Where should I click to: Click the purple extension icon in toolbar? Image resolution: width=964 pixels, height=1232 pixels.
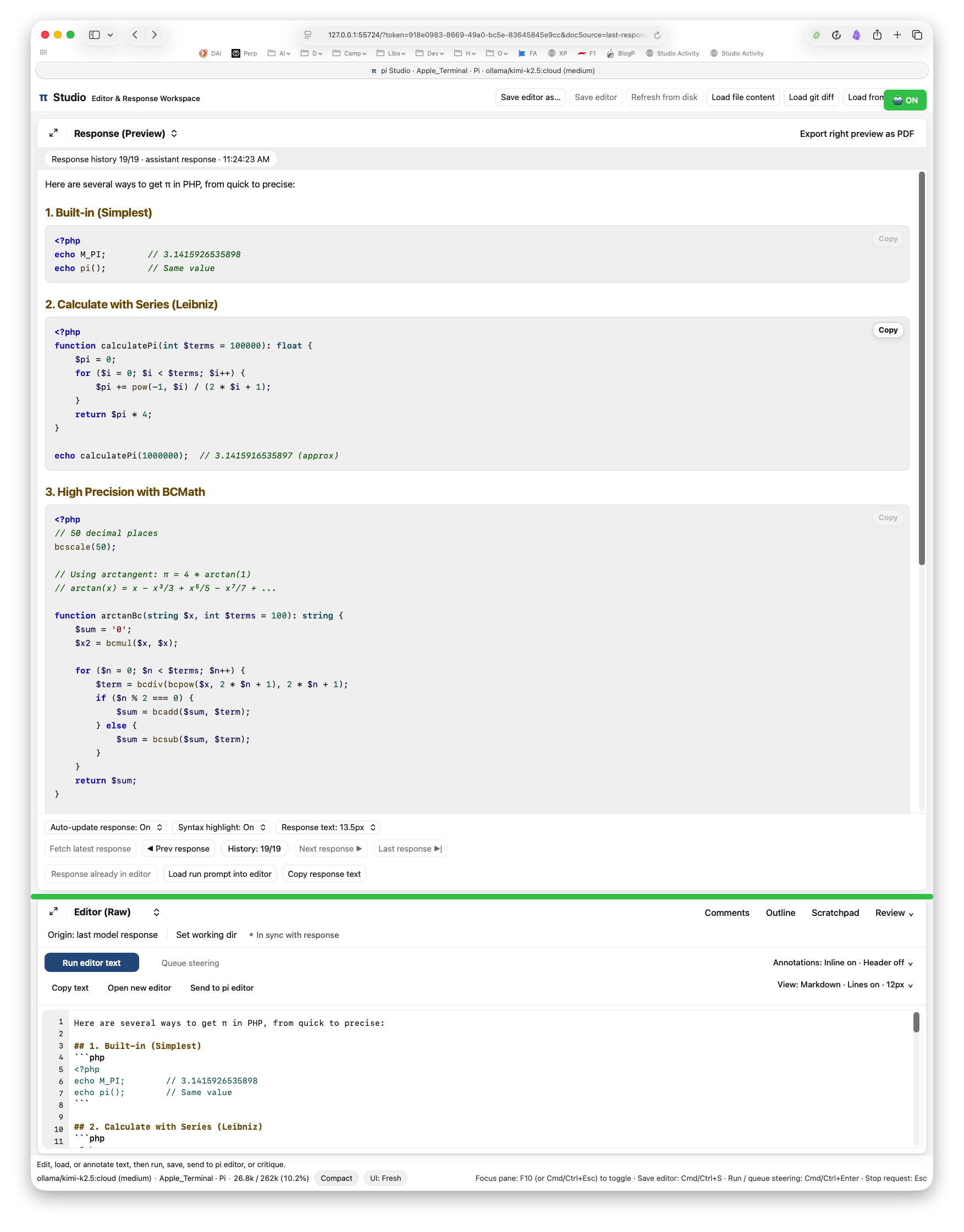856,35
